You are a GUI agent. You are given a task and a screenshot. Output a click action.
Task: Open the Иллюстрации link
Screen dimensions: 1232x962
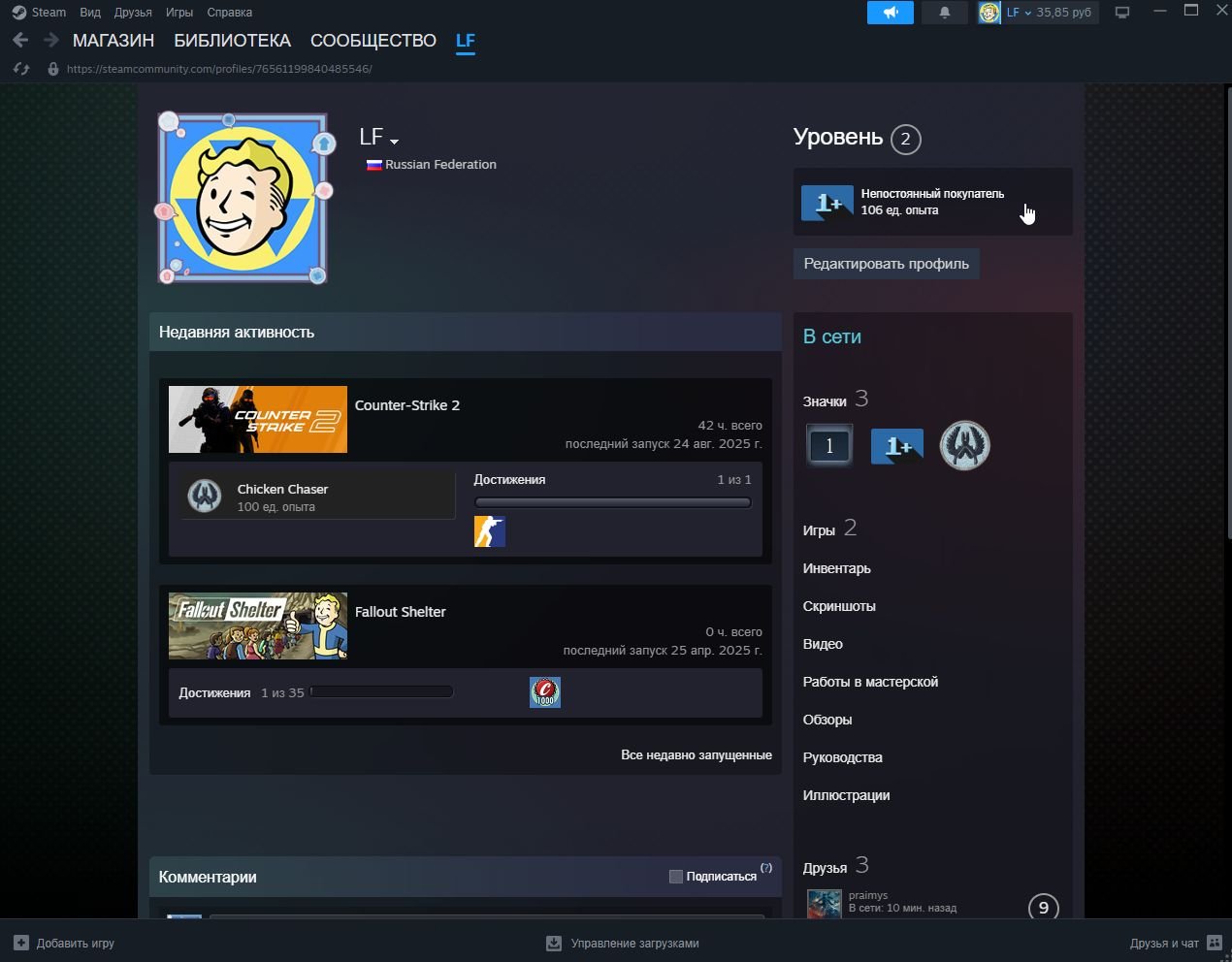(846, 795)
